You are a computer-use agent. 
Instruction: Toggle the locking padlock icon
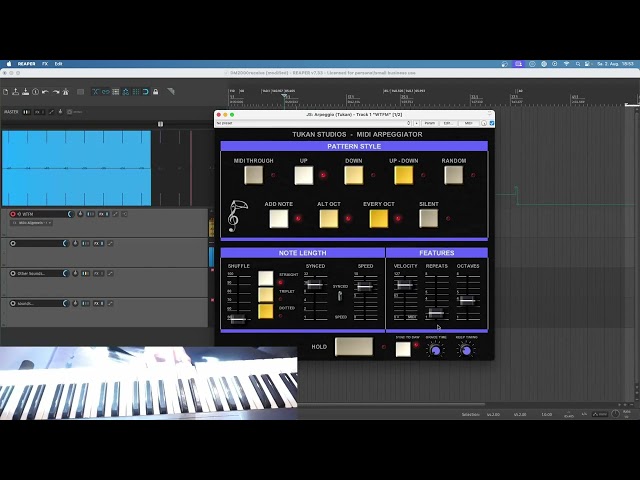pyautogui.click(x=156, y=92)
